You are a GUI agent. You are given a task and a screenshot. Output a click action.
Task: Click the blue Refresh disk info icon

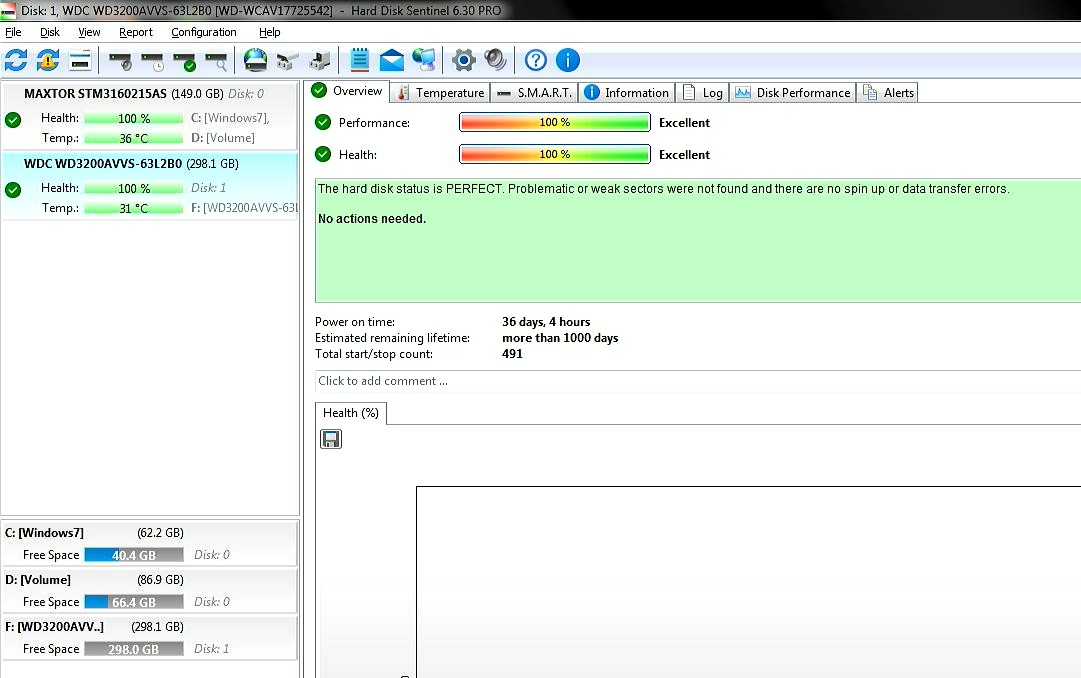16,60
